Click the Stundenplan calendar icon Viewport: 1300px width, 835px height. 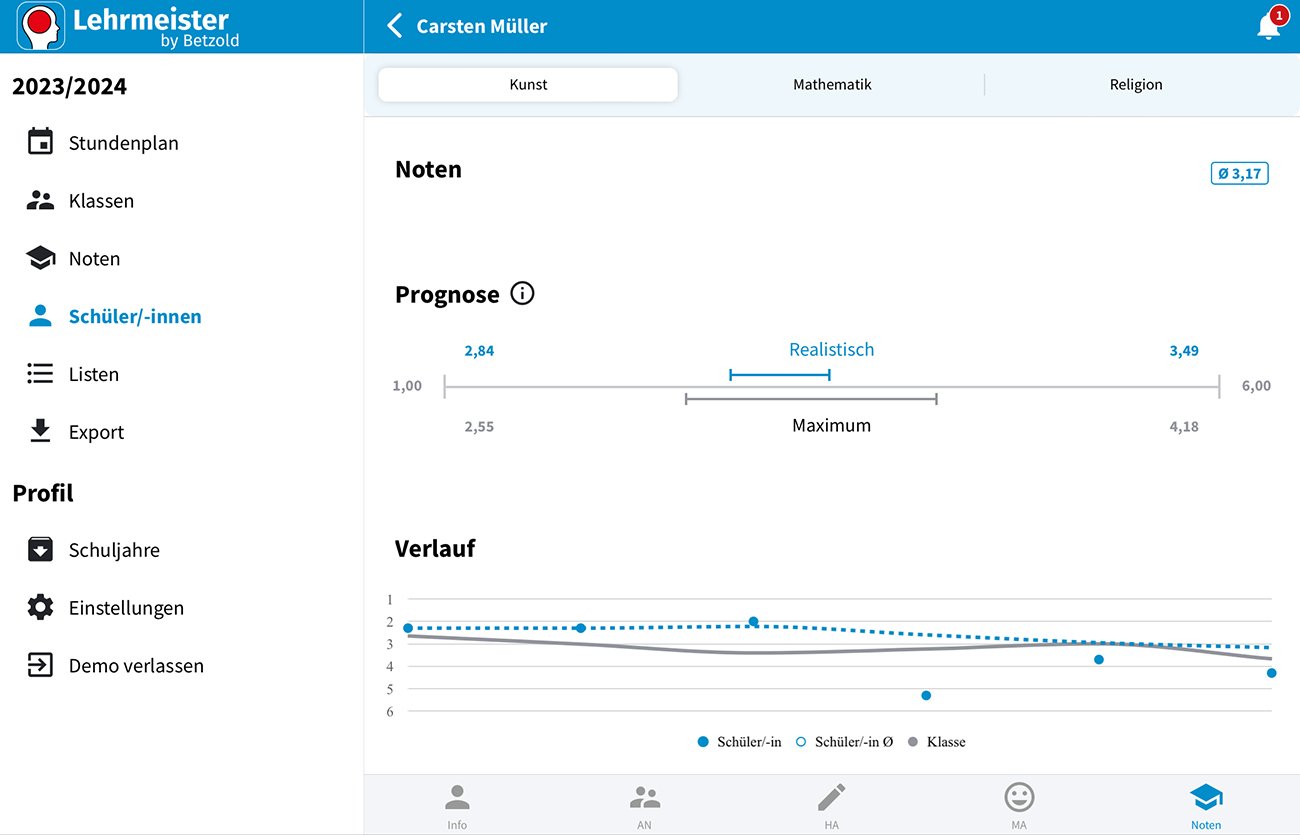pos(40,142)
